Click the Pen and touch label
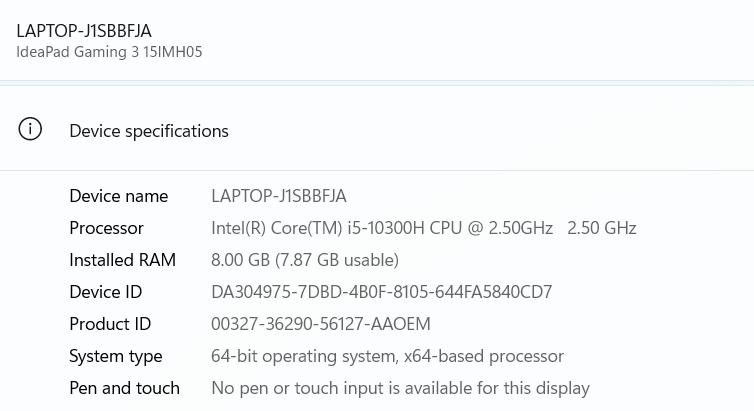 124,388
